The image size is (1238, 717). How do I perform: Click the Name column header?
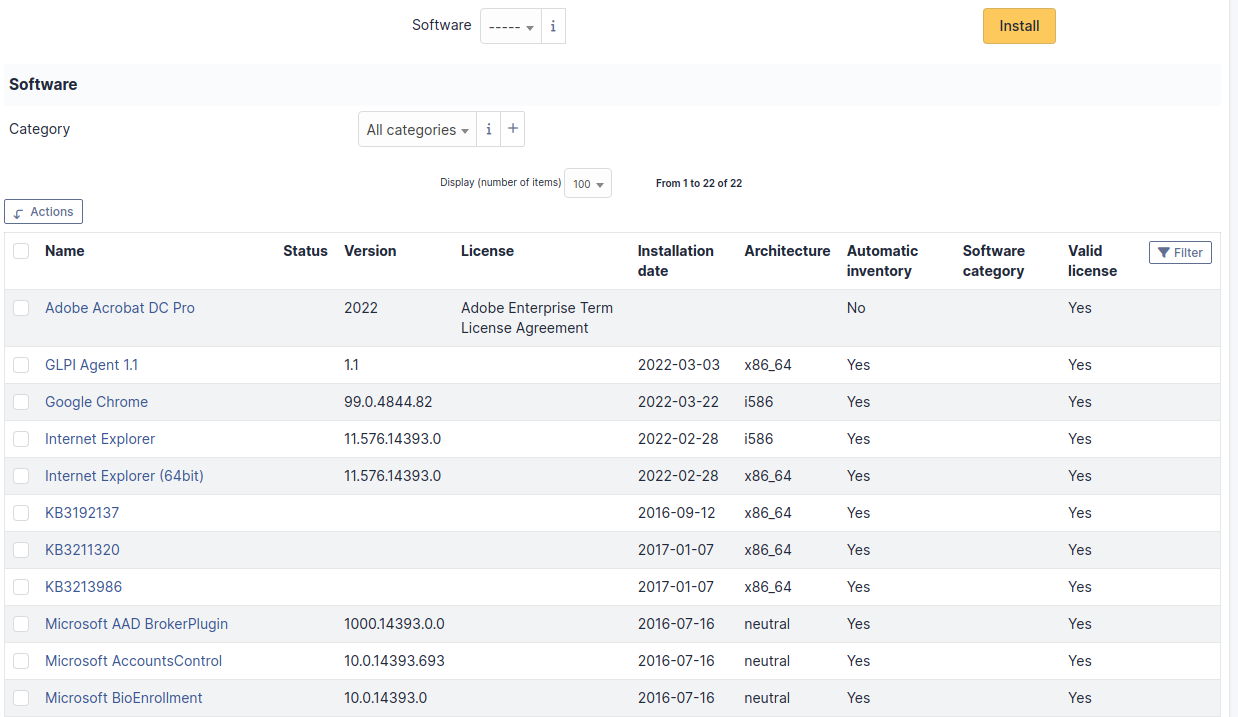pyautogui.click(x=64, y=251)
